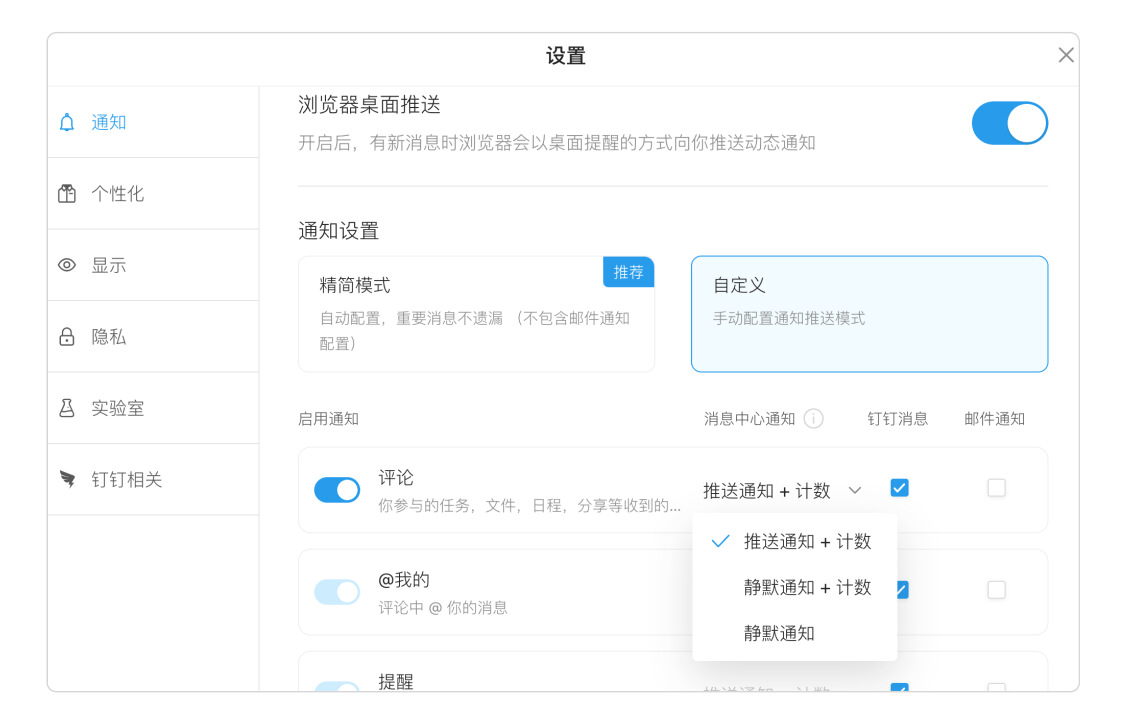Image resolution: width=1125 pixels, height=726 pixels.
Task: Select the 自定义 notification mode card
Action: pyautogui.click(x=869, y=314)
